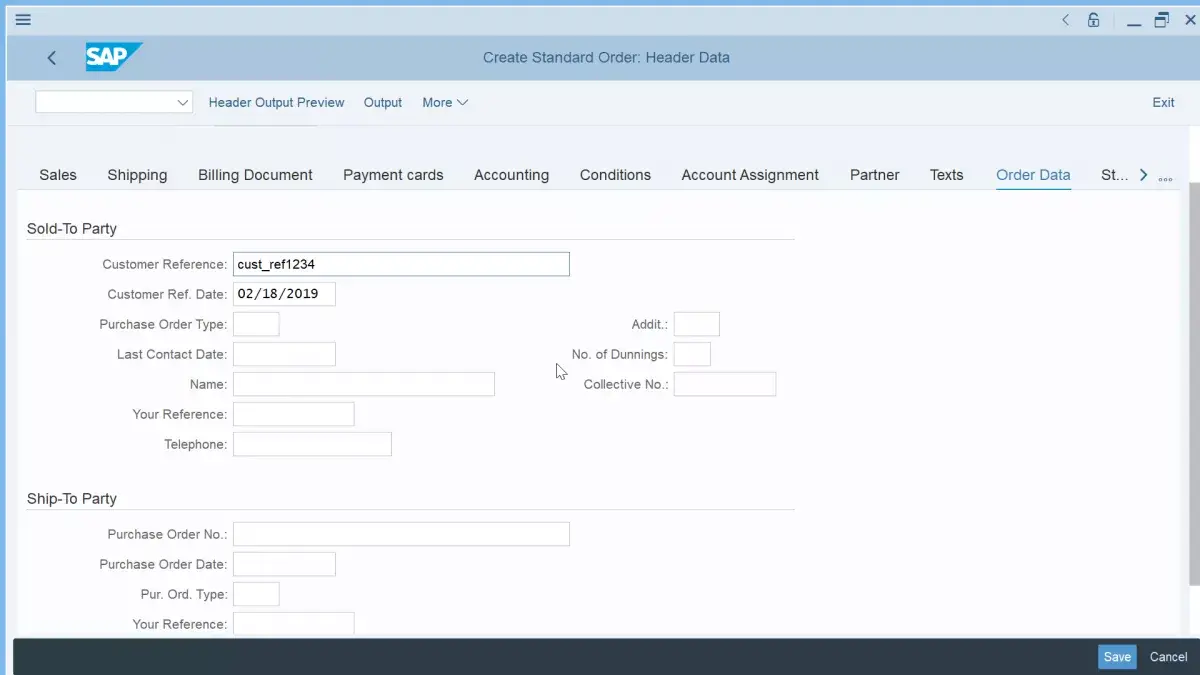Click the Purchase Order Date field
Image resolution: width=1200 pixels, height=675 pixels.
point(284,564)
